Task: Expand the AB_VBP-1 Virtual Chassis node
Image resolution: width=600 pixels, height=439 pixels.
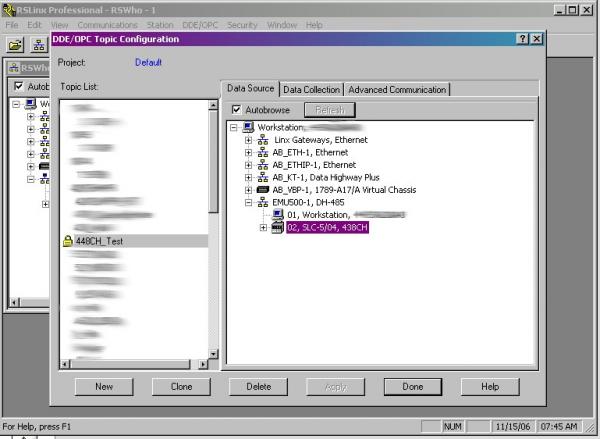Action: tap(248, 189)
